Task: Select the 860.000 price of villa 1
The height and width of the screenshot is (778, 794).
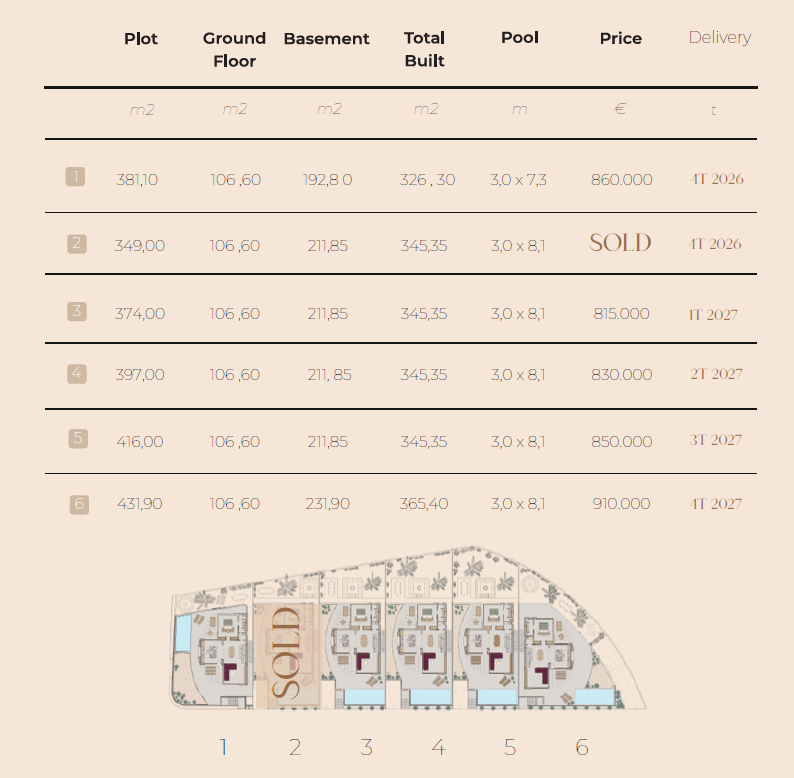Action: 621,180
